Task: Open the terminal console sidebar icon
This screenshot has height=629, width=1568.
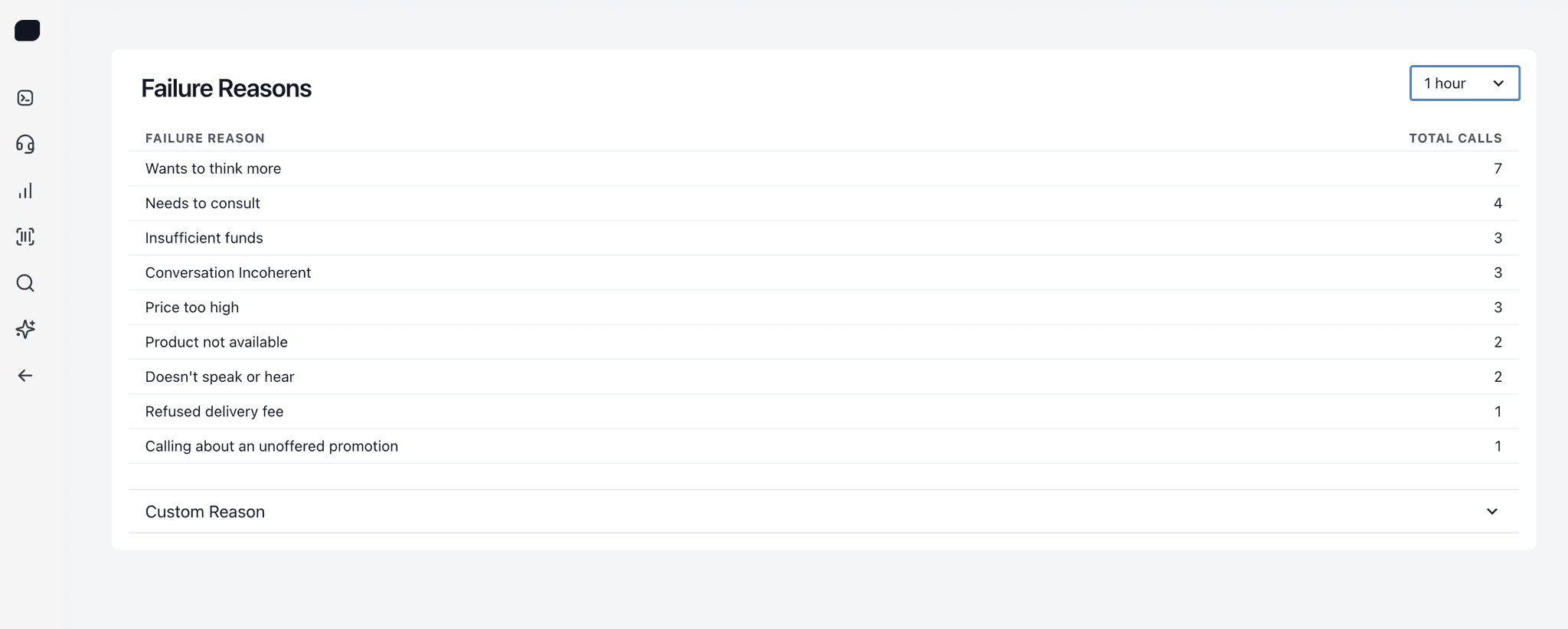Action: pos(25,98)
